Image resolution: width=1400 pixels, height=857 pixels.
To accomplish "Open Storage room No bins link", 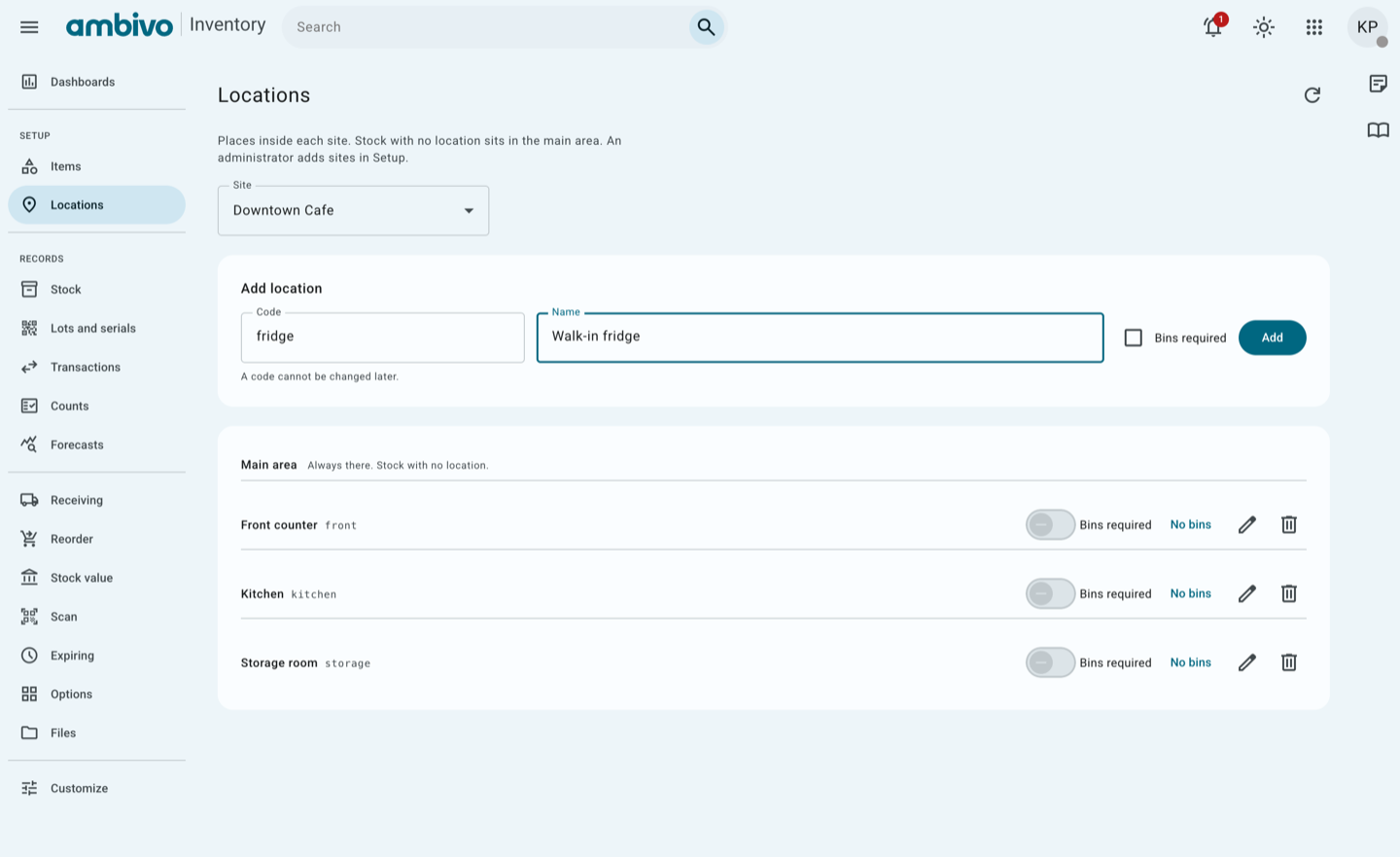I will point(1191,663).
